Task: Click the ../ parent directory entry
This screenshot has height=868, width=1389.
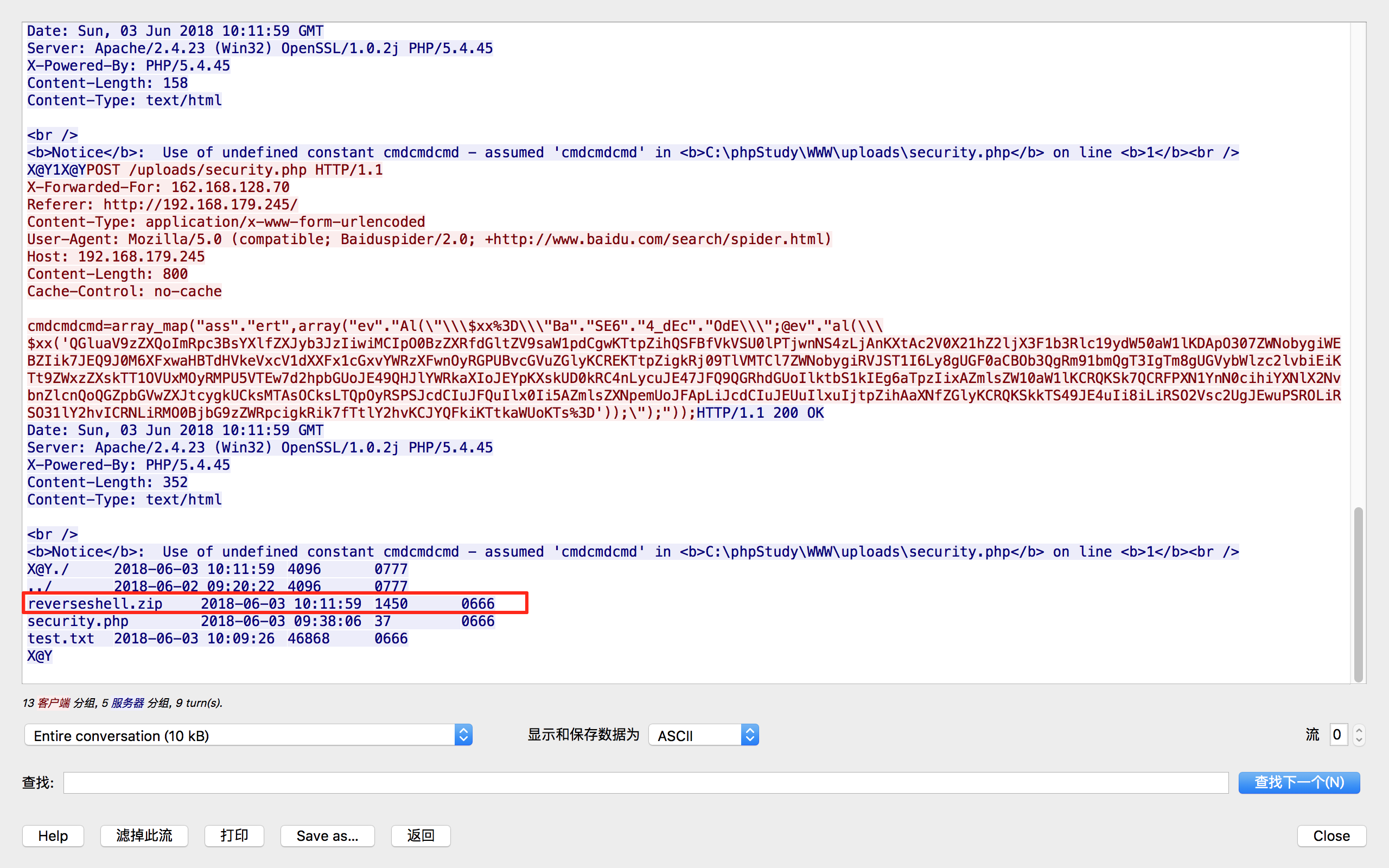Action: (x=218, y=586)
